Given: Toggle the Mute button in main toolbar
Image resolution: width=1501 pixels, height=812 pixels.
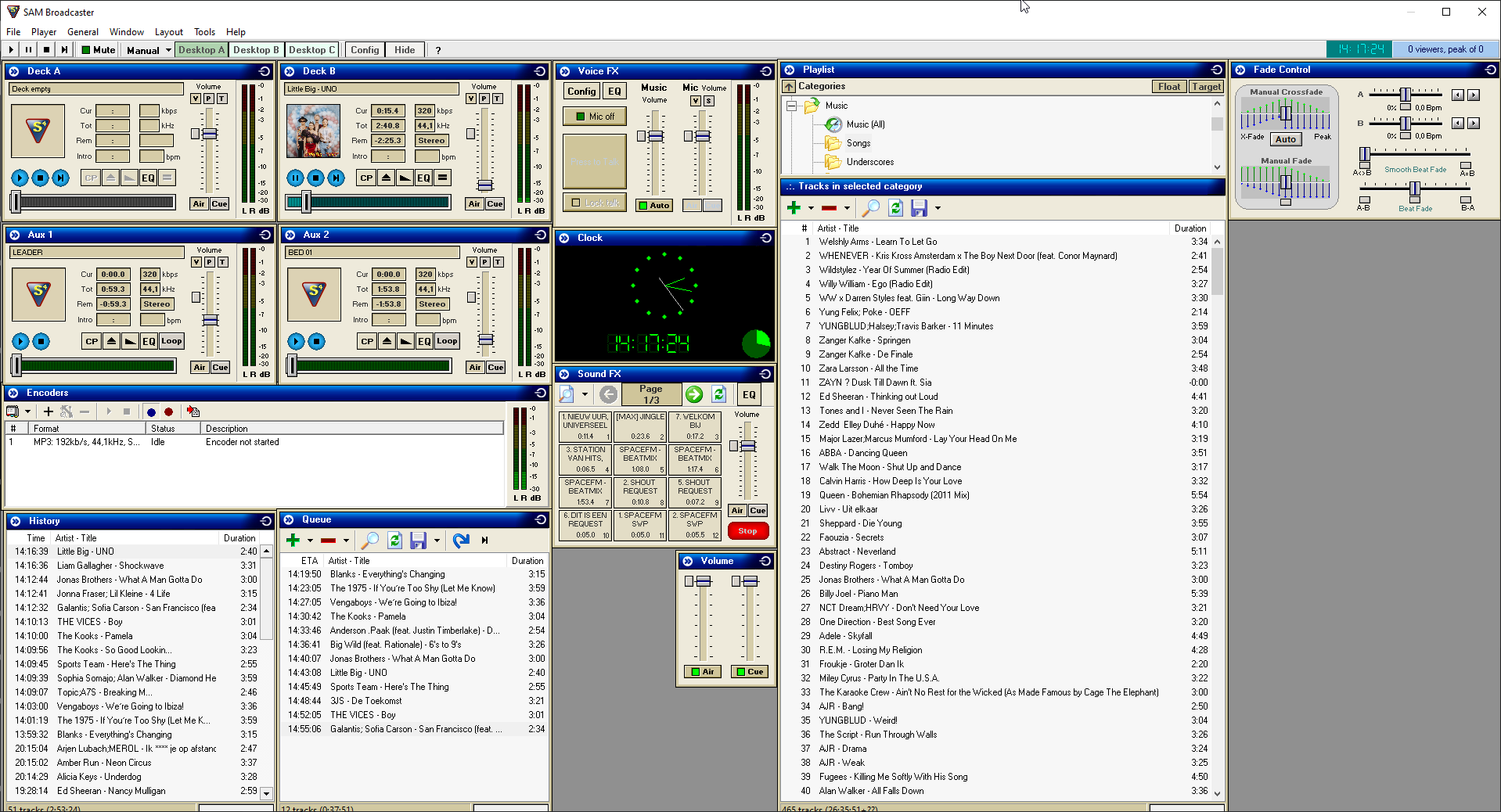Looking at the screenshot, I should [x=98, y=50].
